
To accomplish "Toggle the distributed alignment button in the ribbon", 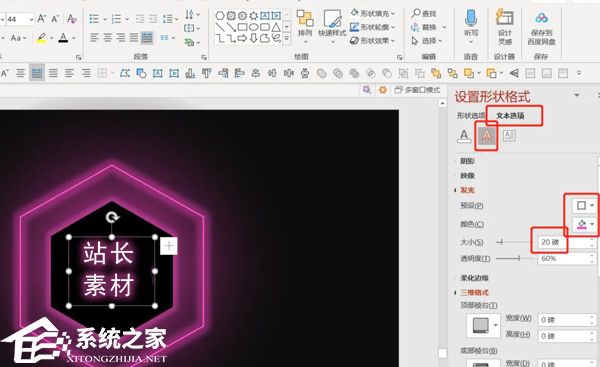I will pos(147,38).
